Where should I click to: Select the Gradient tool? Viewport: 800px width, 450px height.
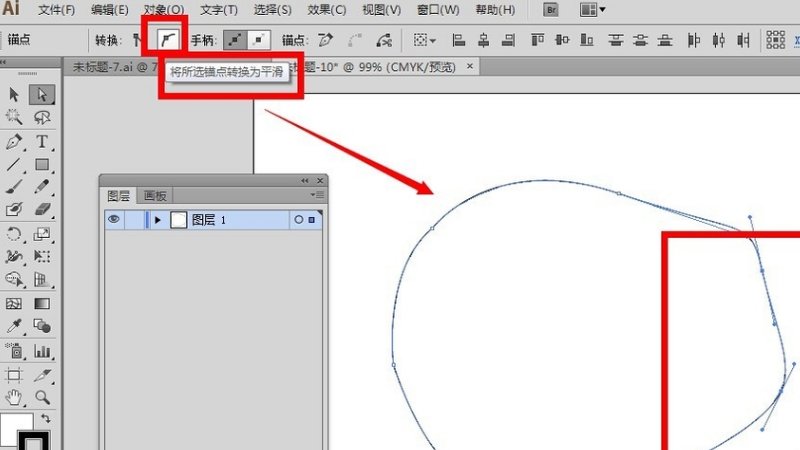[42, 304]
